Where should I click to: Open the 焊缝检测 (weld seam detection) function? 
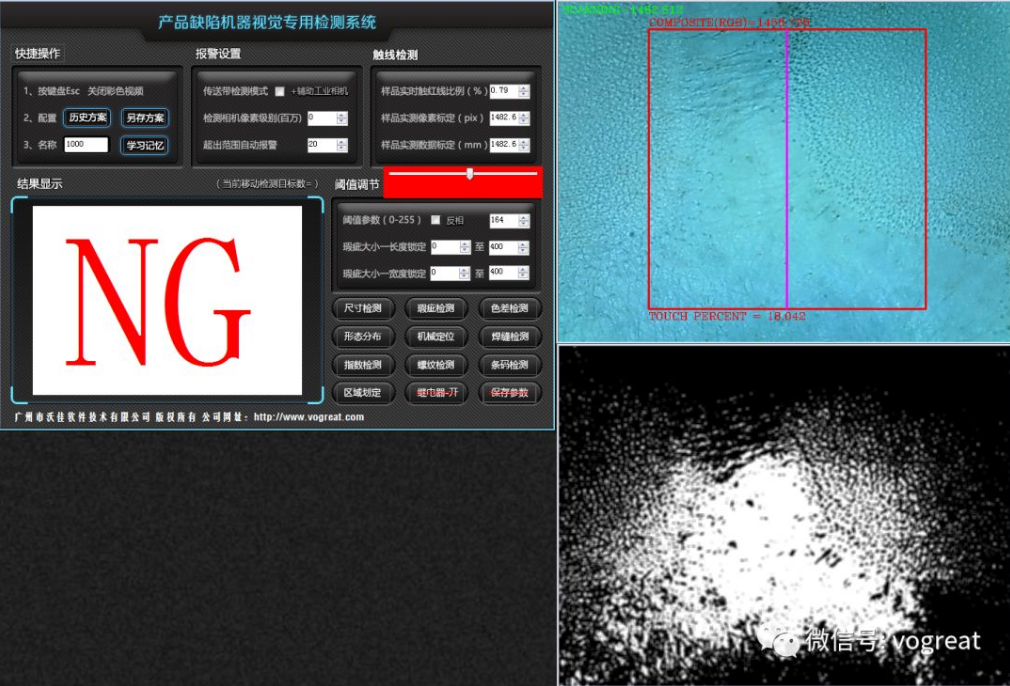point(511,337)
